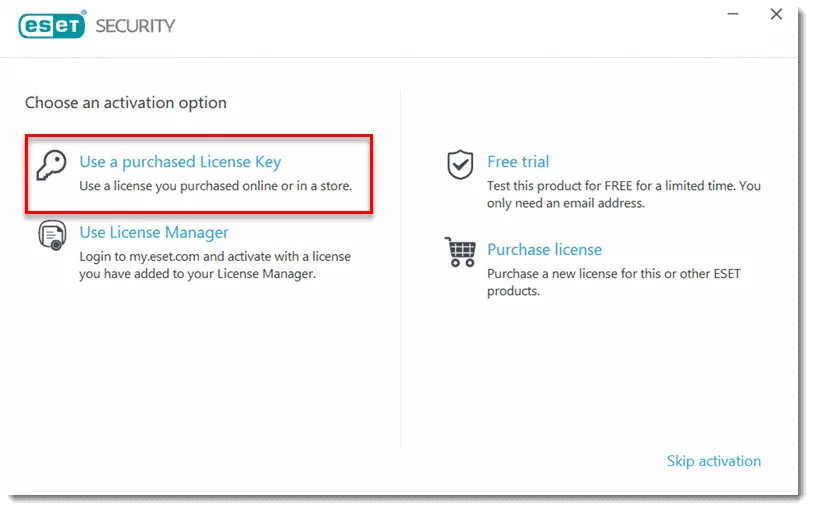Open the Purchase license link

point(544,250)
